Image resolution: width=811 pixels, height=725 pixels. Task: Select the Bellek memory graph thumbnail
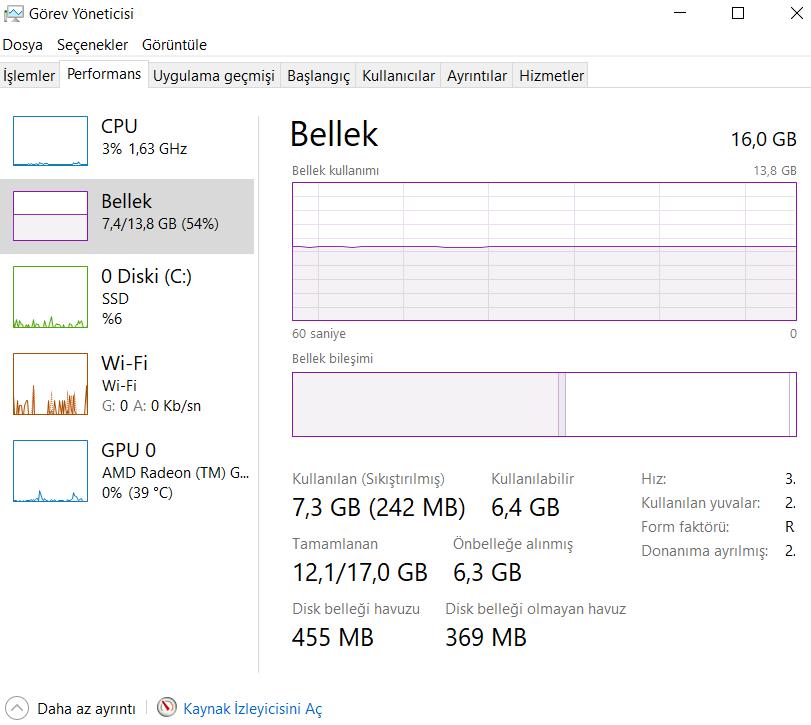tap(50, 216)
